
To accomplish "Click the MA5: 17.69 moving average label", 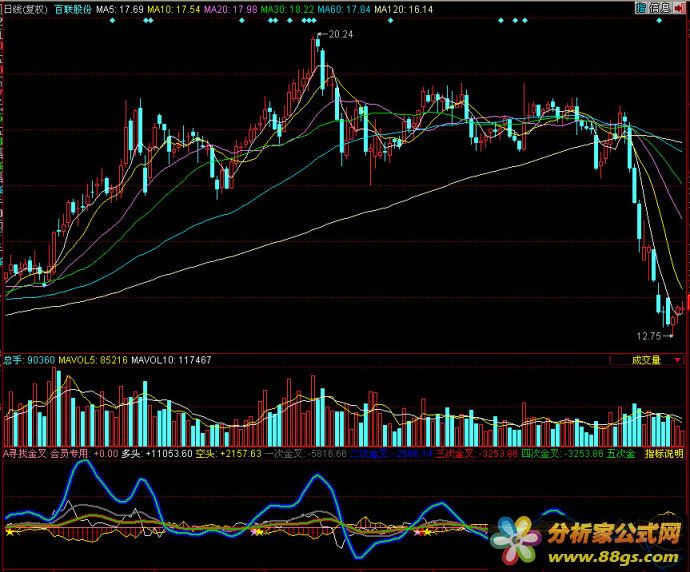I will tap(120, 9).
